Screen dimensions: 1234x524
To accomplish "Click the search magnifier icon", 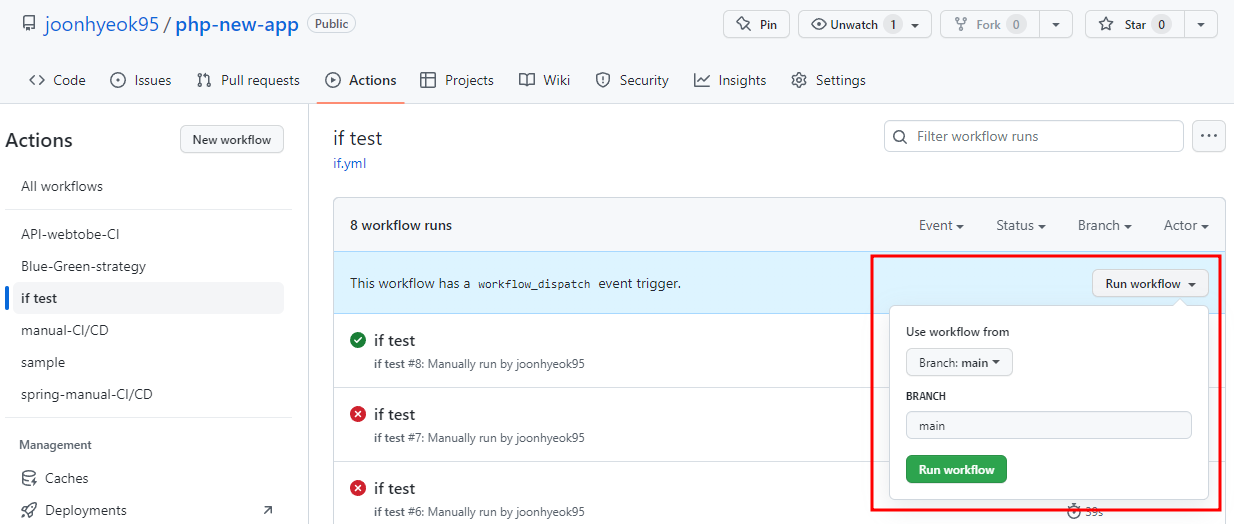I will pos(900,136).
